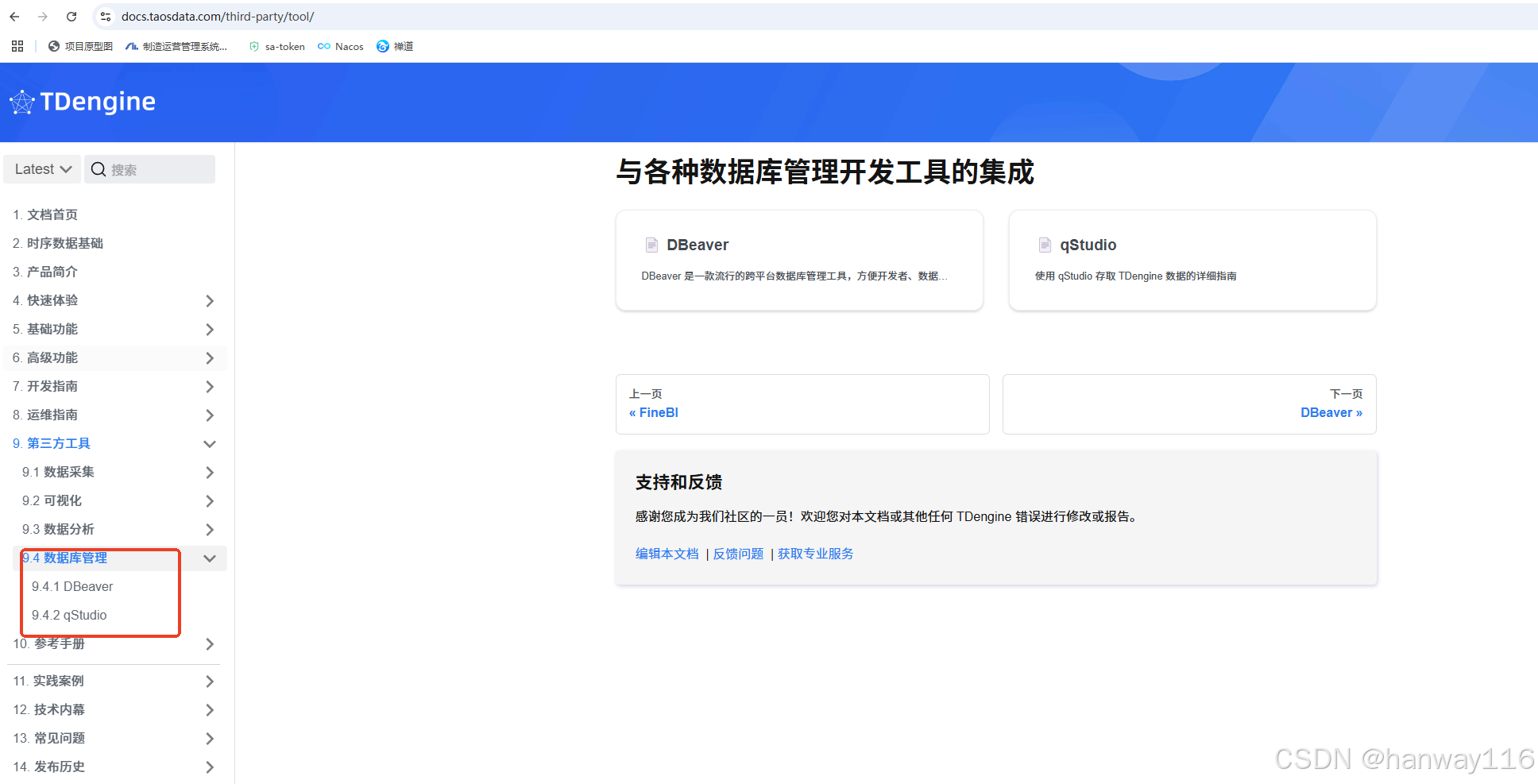Open the 项目原型图 bookmark
1538x784 pixels.
click(80, 46)
